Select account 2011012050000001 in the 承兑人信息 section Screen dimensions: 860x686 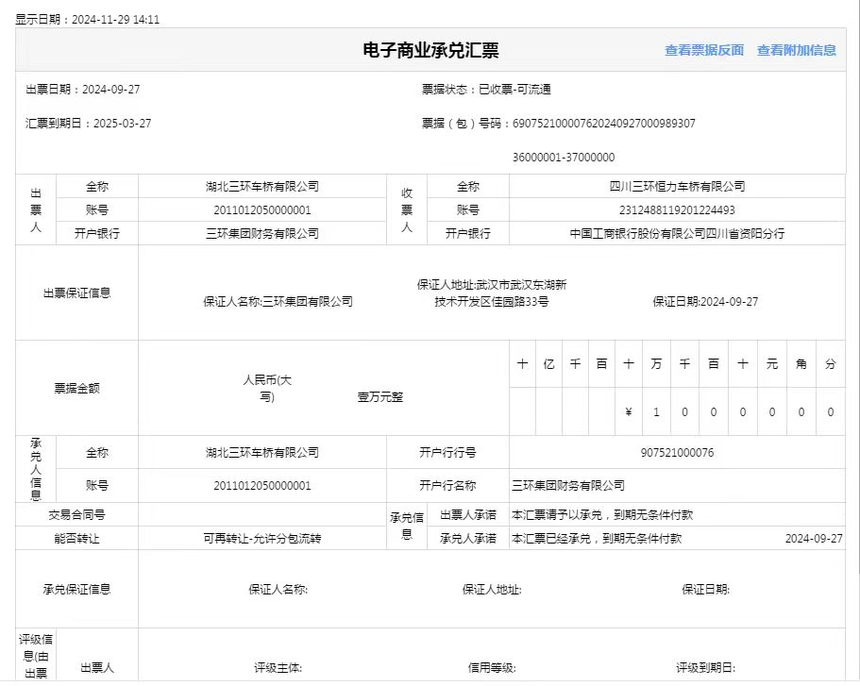(262, 486)
